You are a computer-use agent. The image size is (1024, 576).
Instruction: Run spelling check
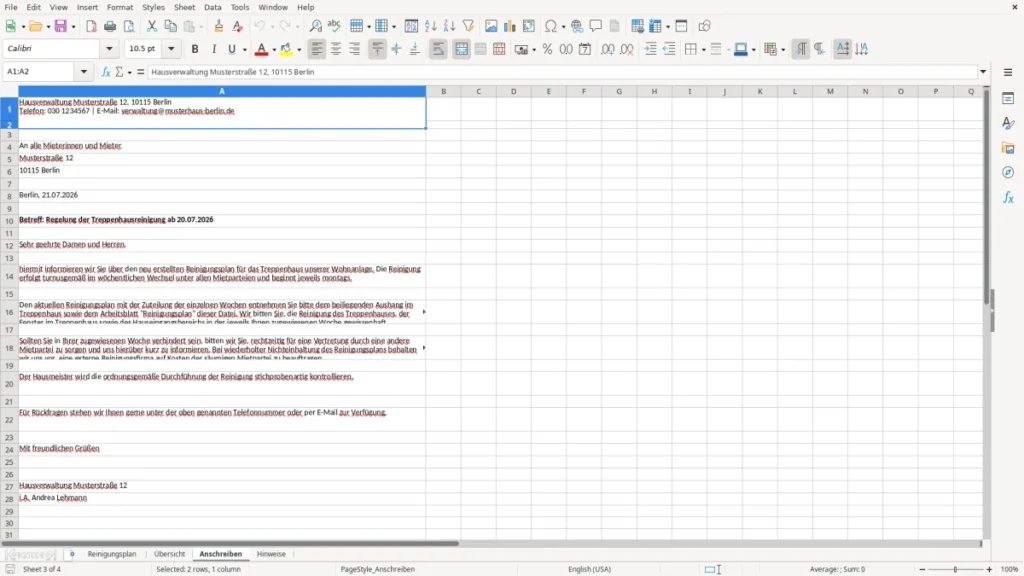coord(334,26)
